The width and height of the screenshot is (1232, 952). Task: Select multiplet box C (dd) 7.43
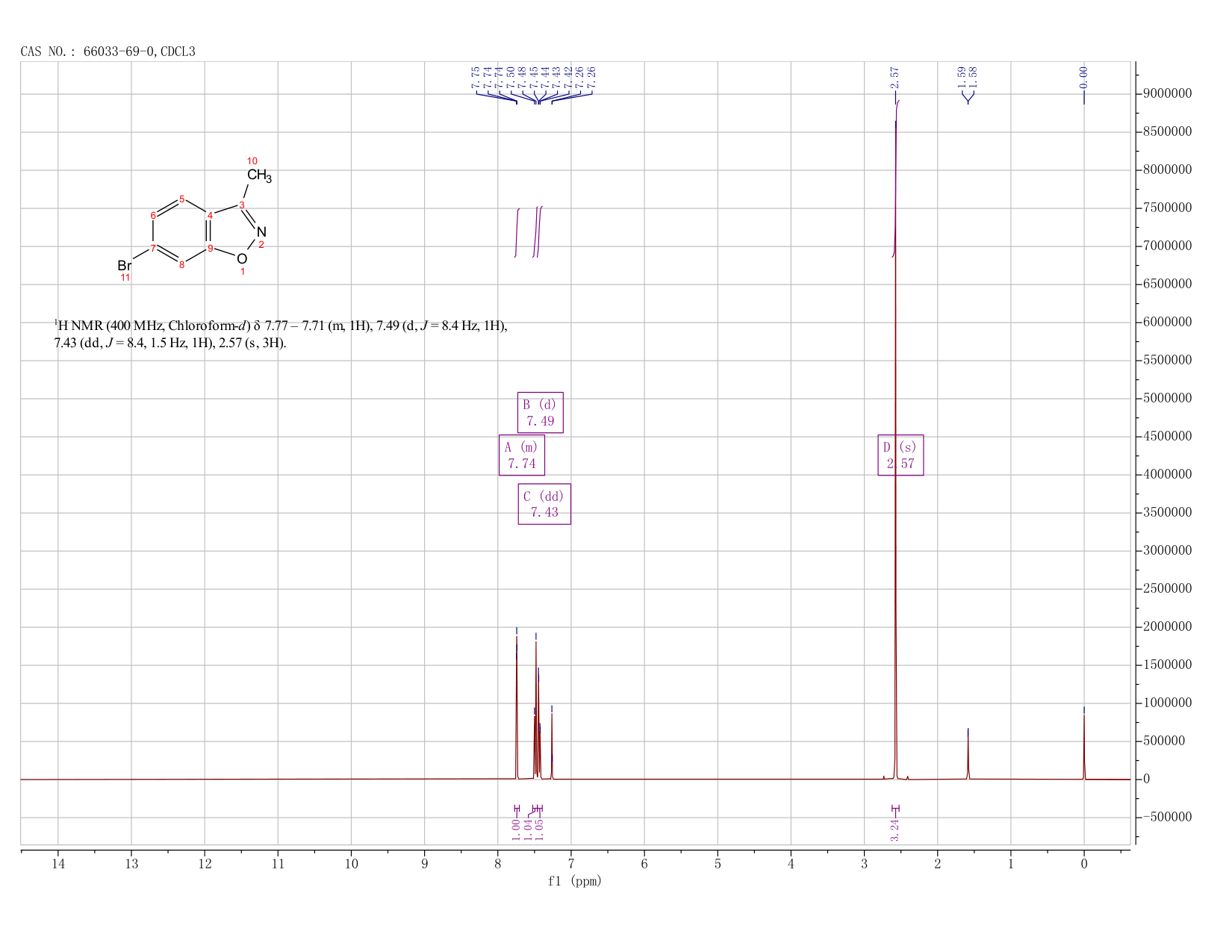(544, 504)
